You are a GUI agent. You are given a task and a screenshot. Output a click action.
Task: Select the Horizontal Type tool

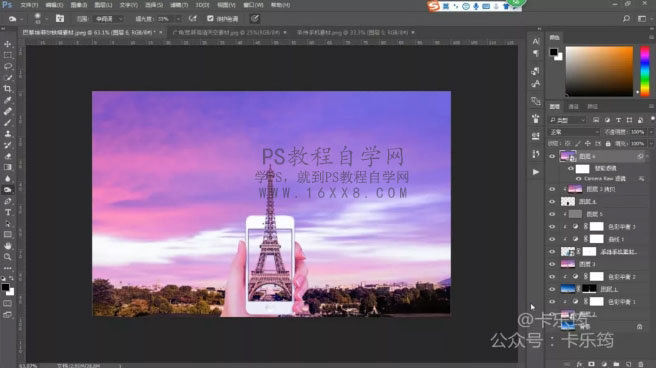coord(8,212)
